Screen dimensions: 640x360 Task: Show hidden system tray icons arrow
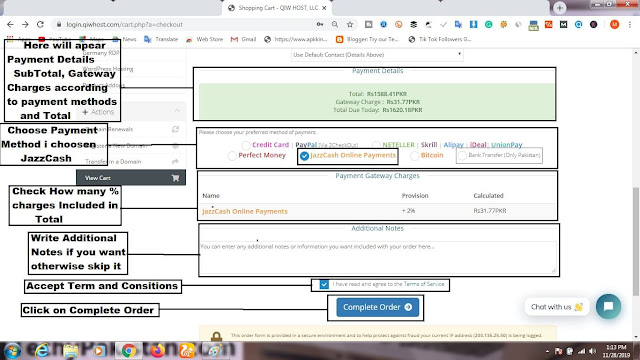[547, 351]
